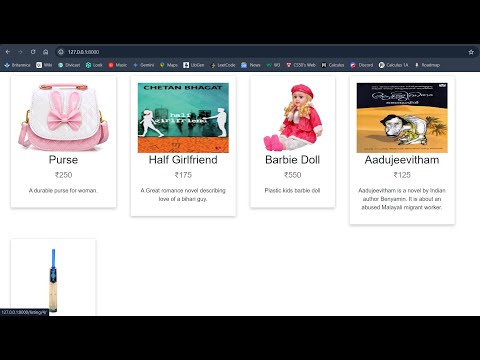The height and width of the screenshot is (360, 480).
Task: Click the ₹175 price on Half Girlfriend card
Action: point(183,175)
